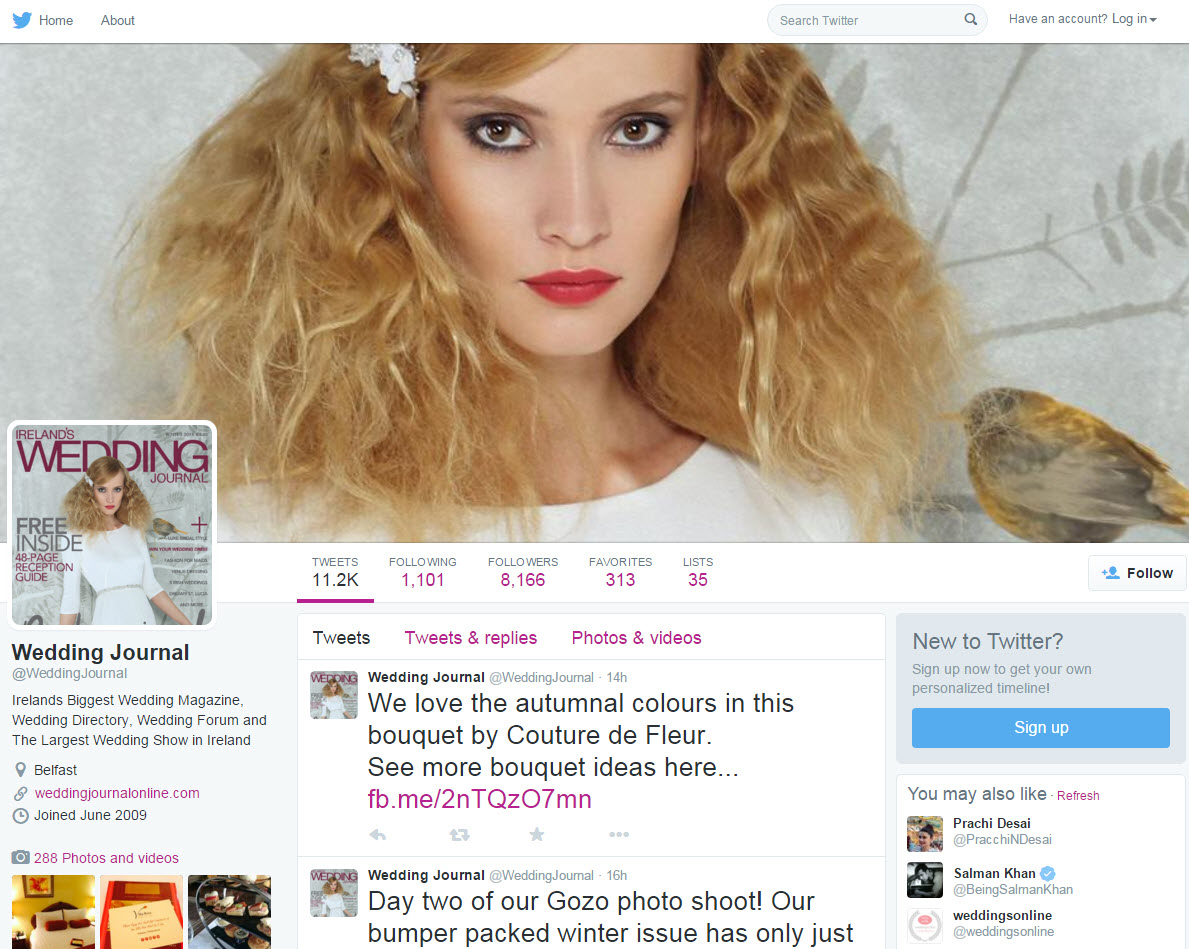
Task: Click the 'You may also like' heading
Action: pos(977,794)
